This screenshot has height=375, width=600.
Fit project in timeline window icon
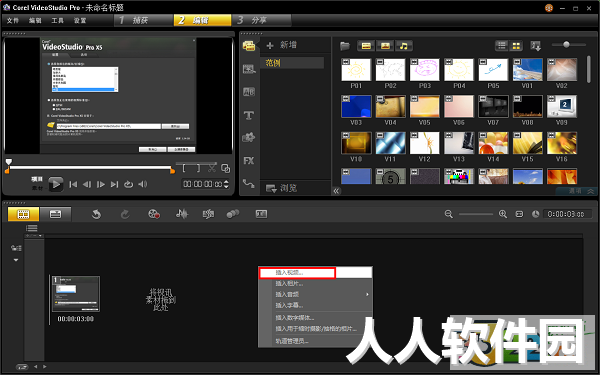519,214
